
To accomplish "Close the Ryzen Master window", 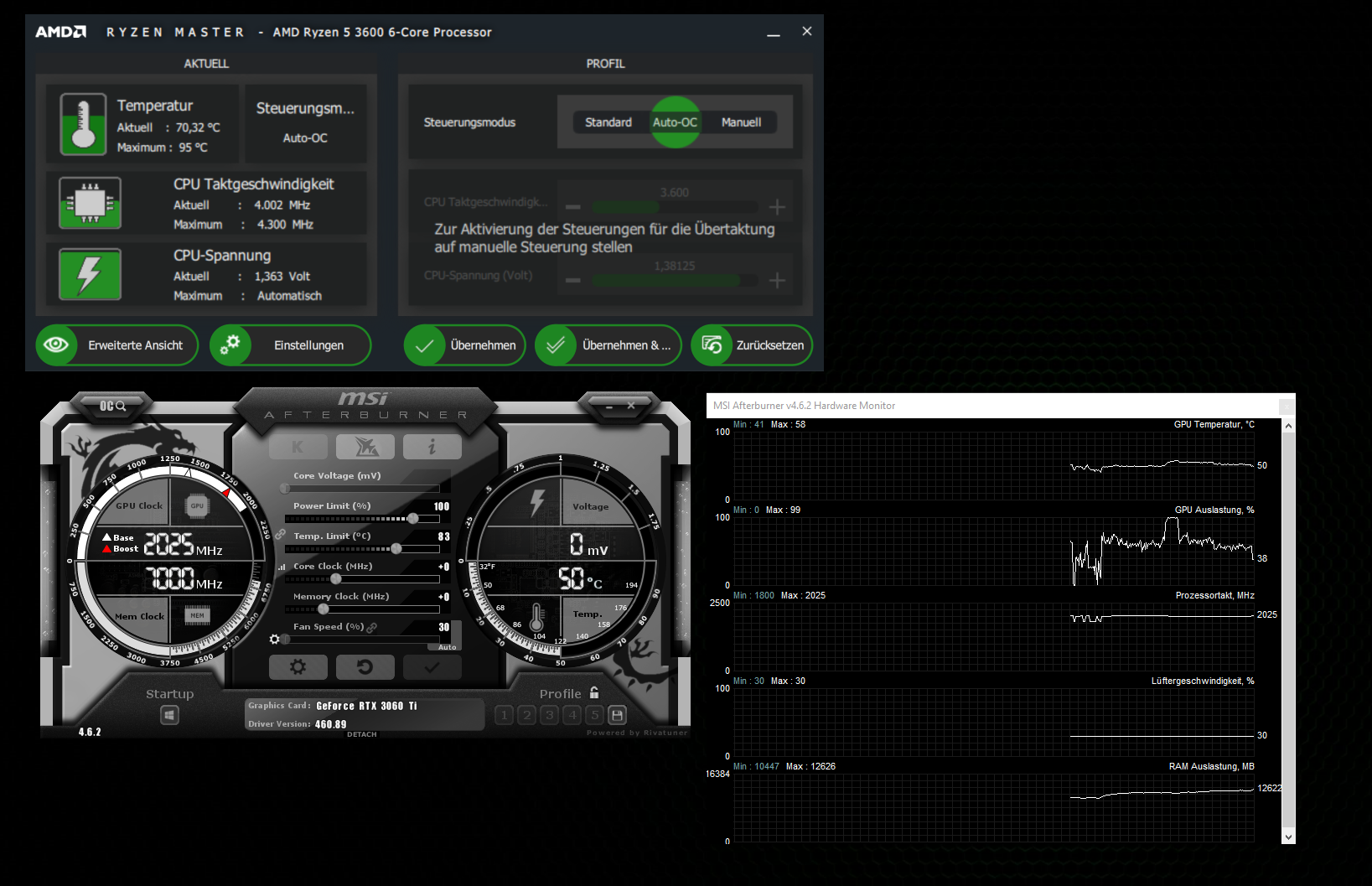I will [807, 31].
